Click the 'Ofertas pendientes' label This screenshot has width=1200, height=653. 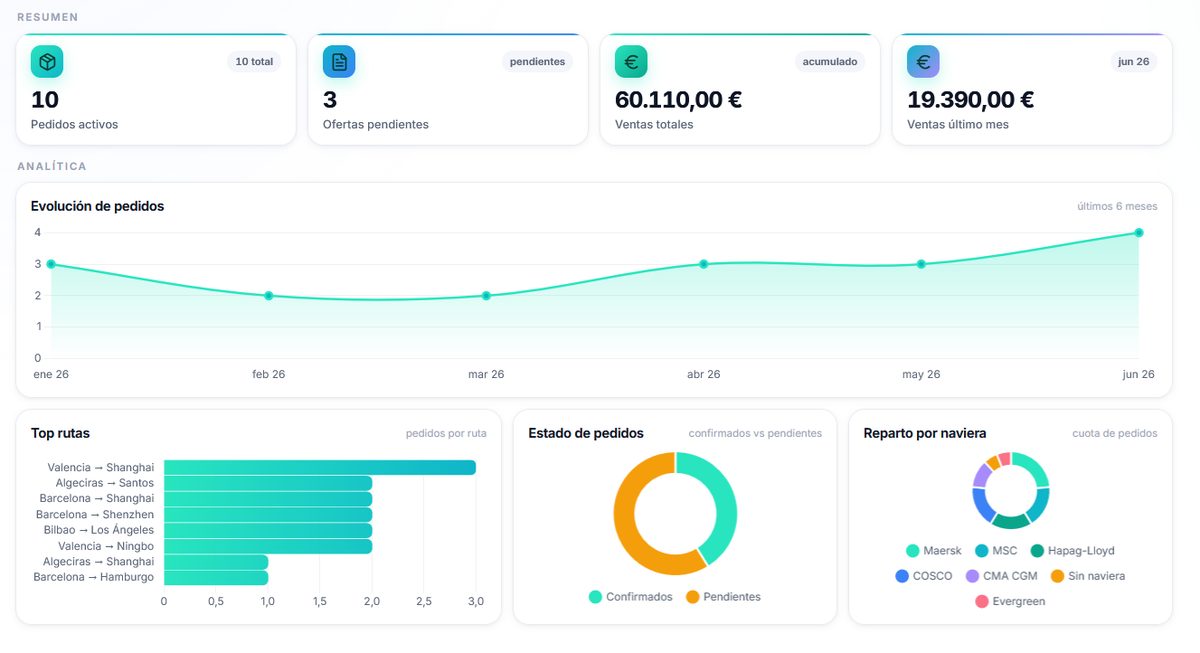click(376, 125)
